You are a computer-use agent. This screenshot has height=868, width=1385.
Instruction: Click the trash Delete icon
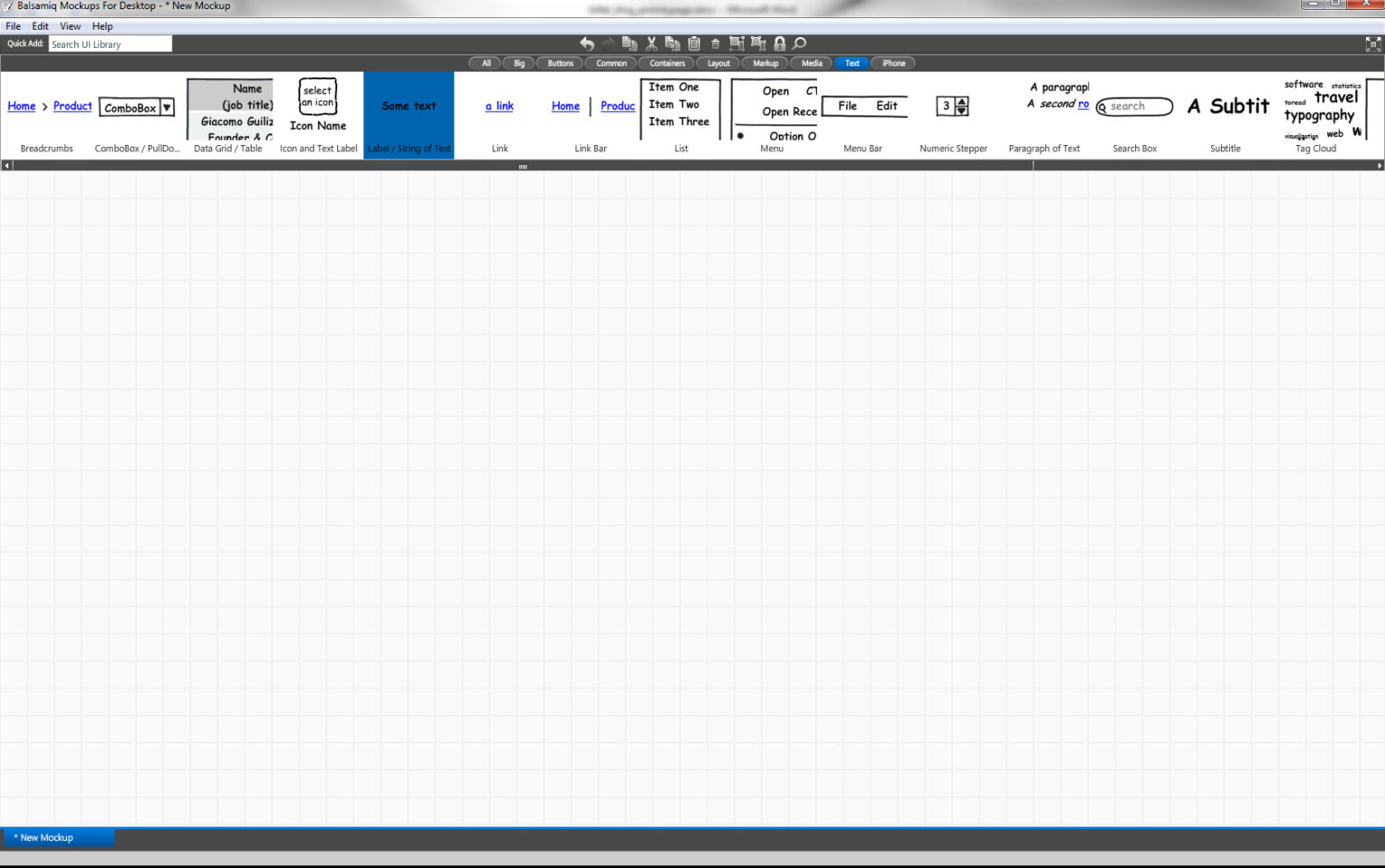(x=715, y=42)
